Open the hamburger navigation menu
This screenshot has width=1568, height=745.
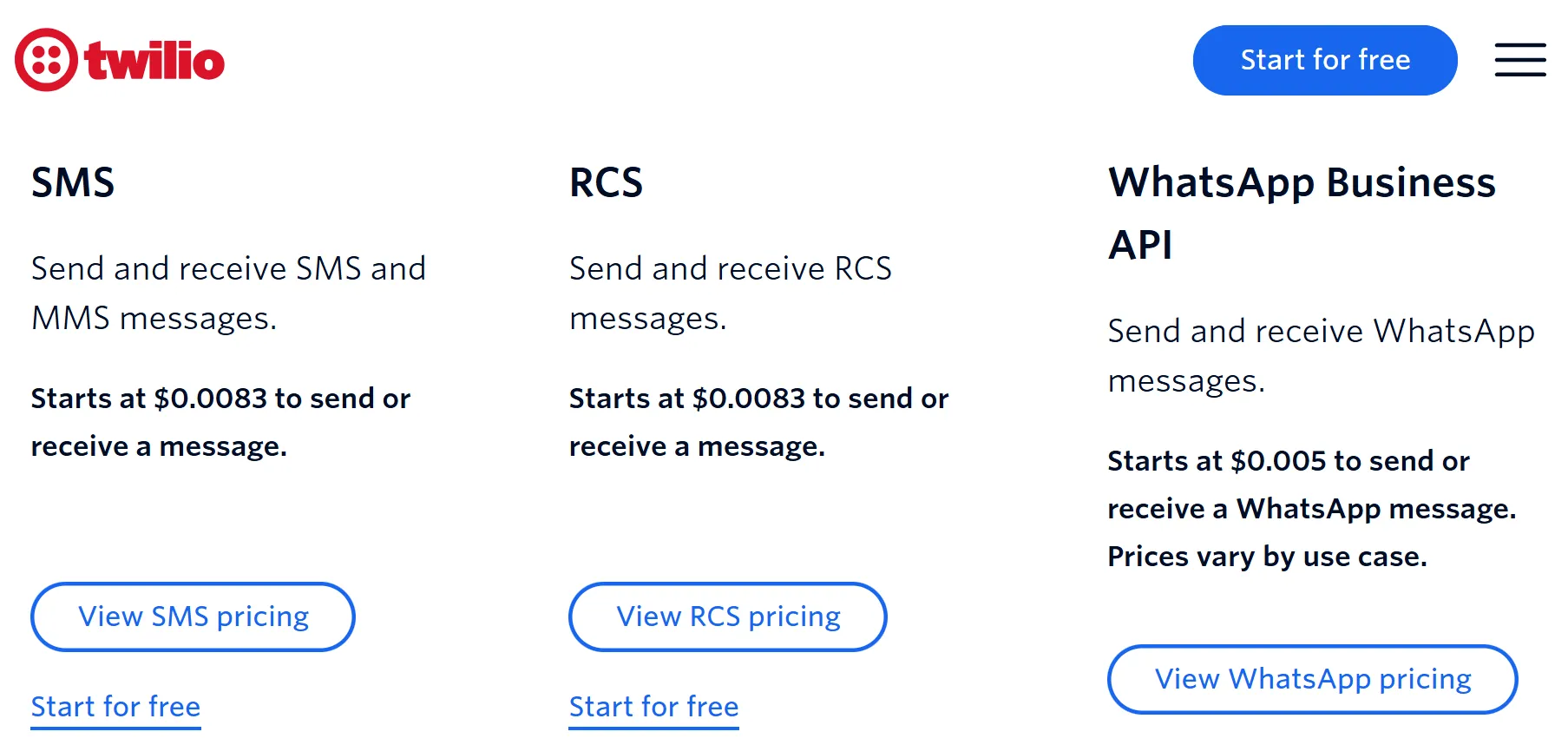[x=1519, y=60]
